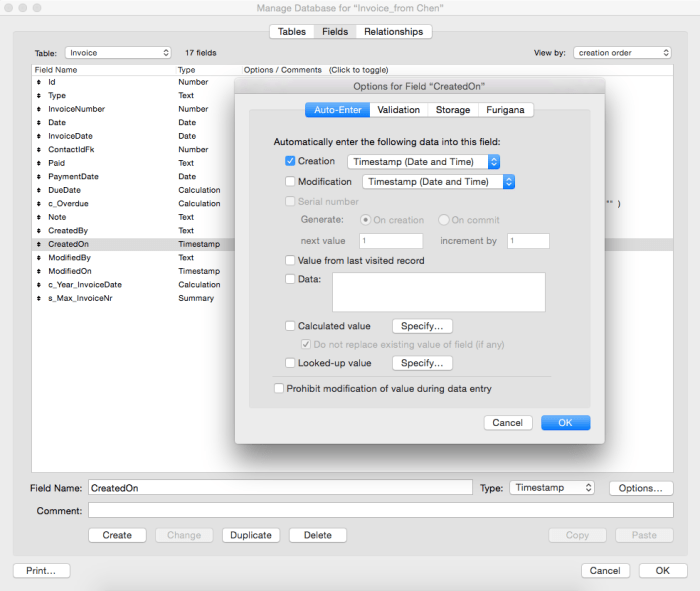Image resolution: width=700 pixels, height=591 pixels.
Task: Click the Comment input field
Action: (x=380, y=510)
